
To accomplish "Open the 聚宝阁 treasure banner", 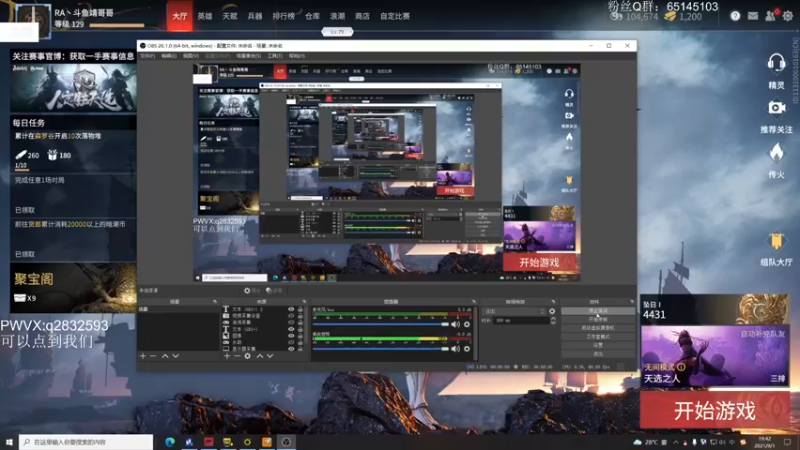I will point(73,288).
